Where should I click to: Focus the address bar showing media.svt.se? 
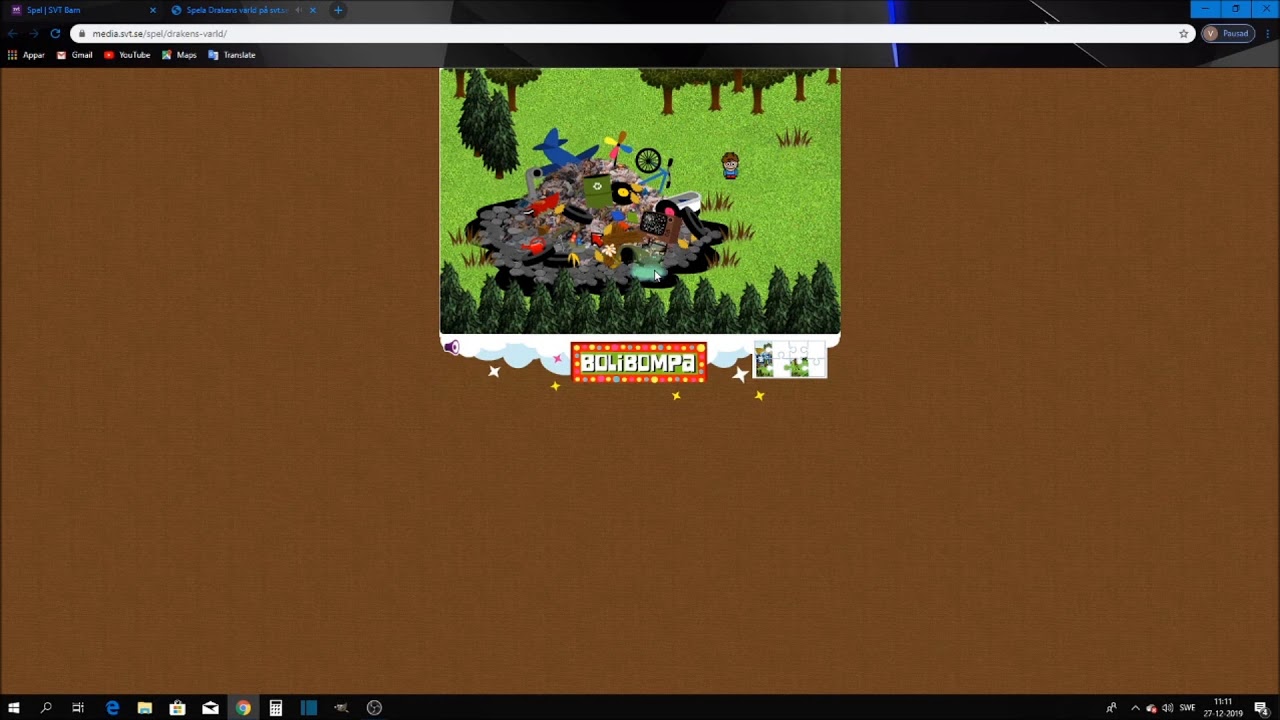point(632,33)
